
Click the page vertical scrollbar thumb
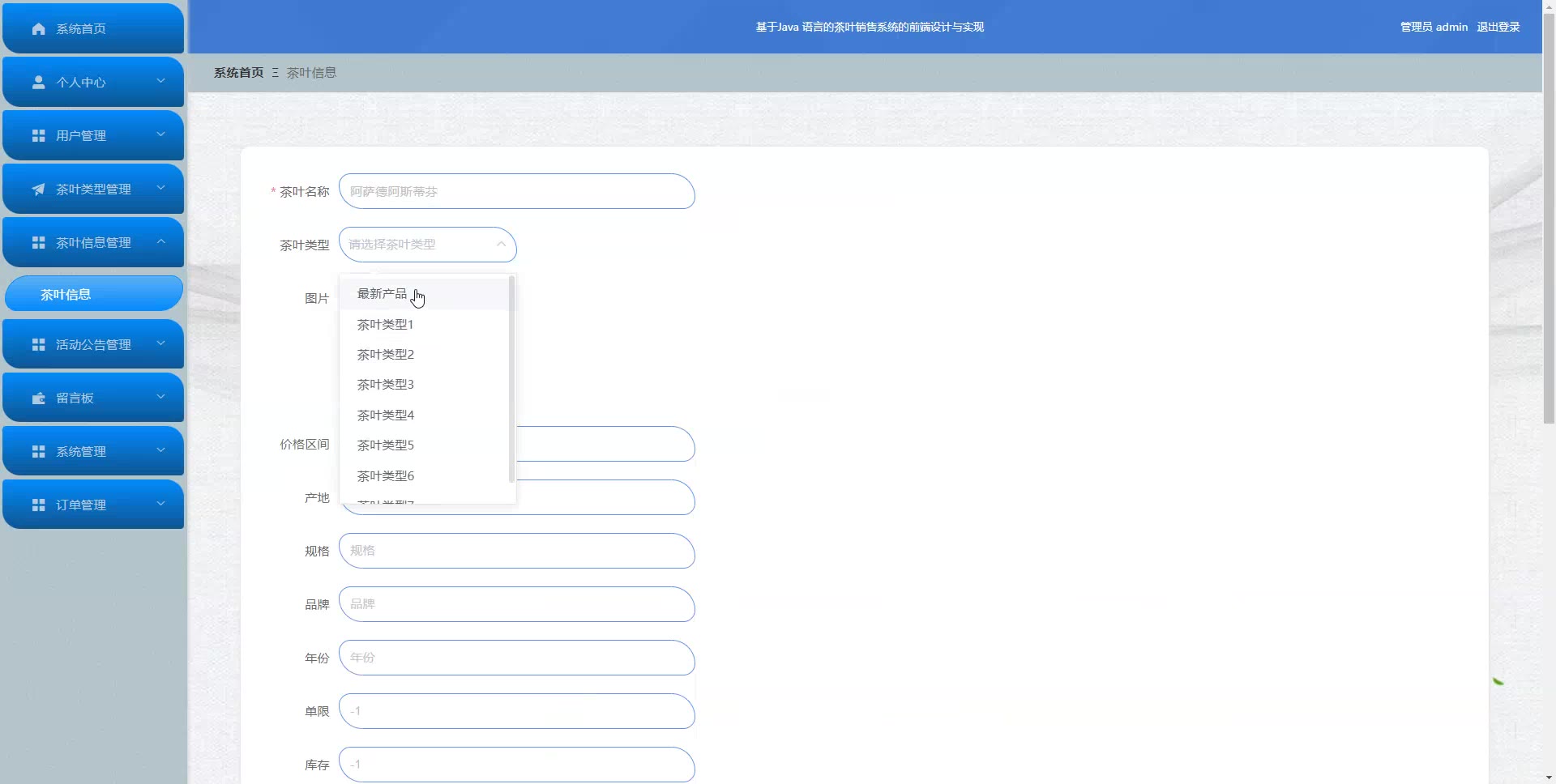(x=1549, y=219)
